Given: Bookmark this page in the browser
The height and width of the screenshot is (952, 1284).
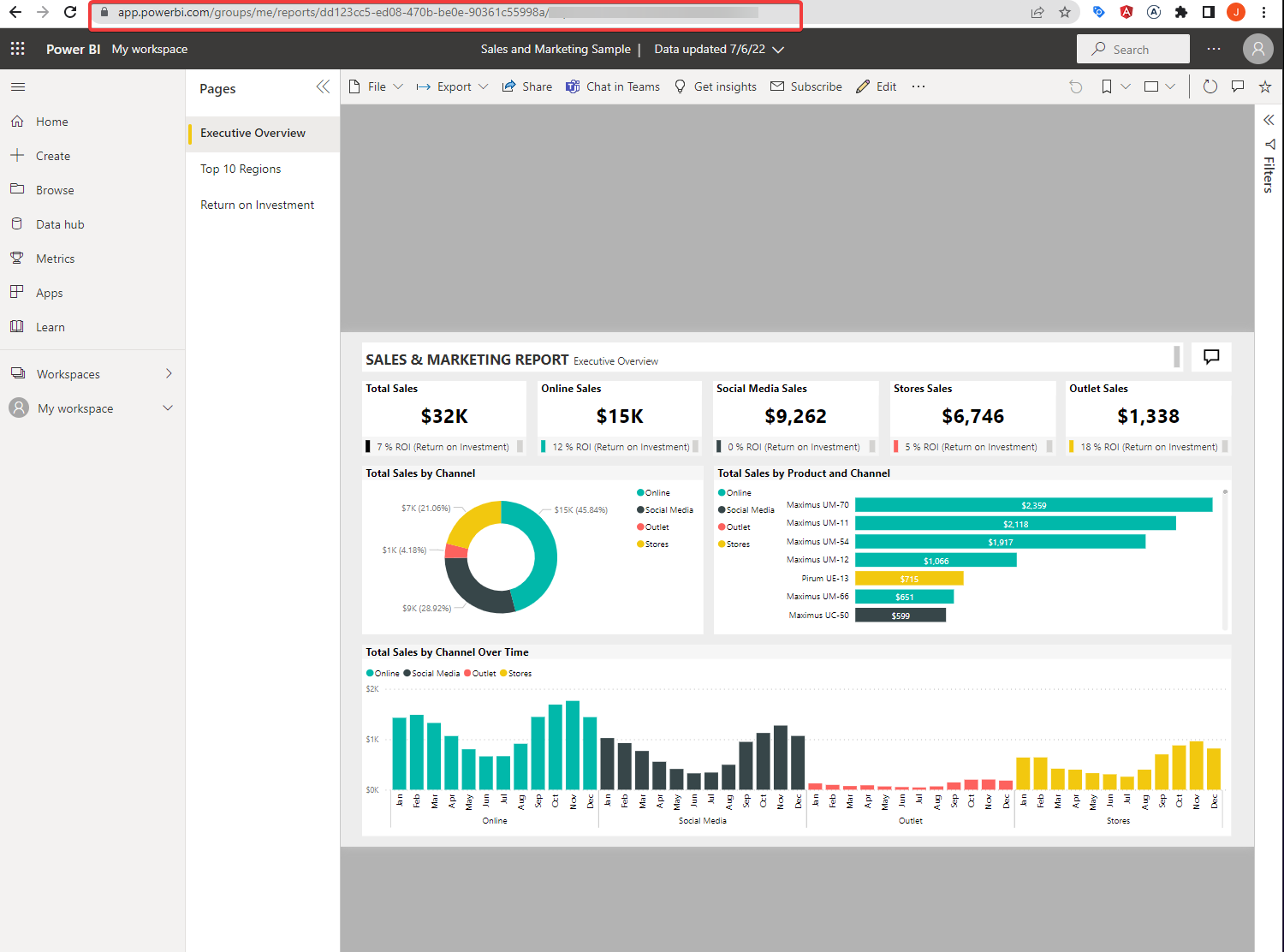Looking at the screenshot, I should coord(1065,12).
